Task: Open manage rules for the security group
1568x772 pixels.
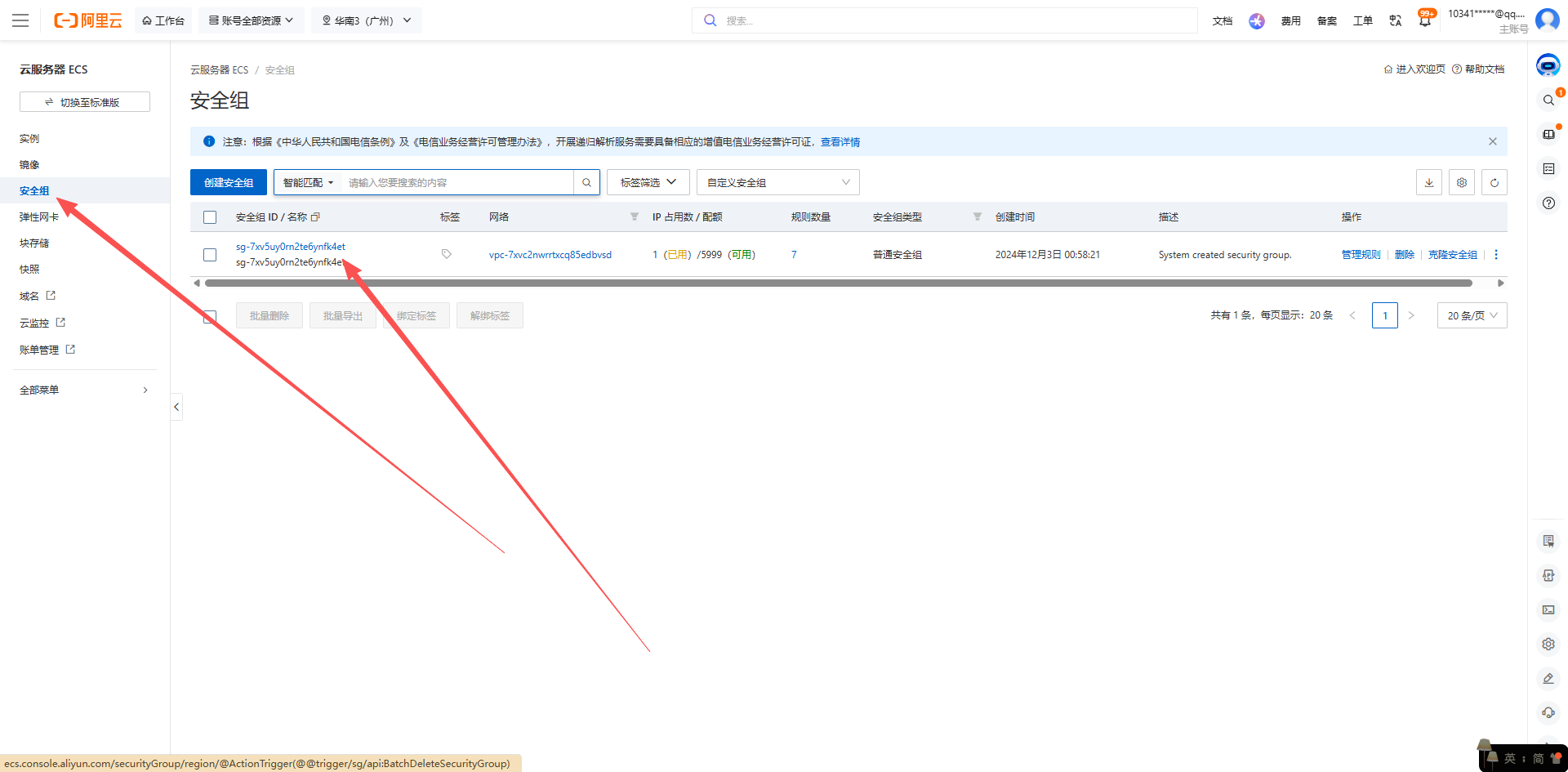Action: 1361,254
